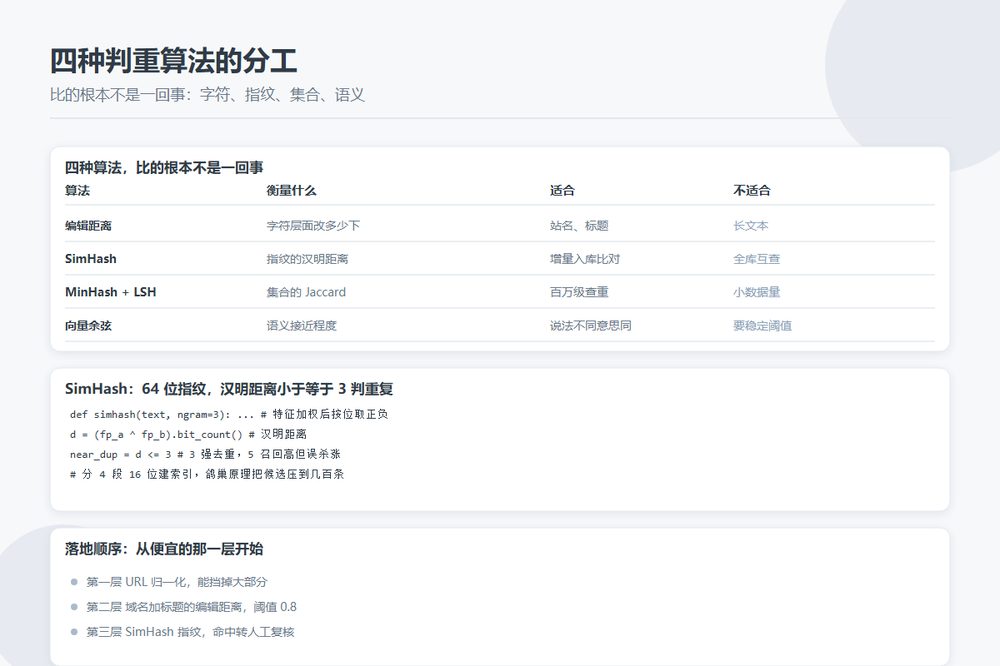This screenshot has height=666, width=1000.
Task: Click the subtitle 比的根本不是一回事：字符、指纹、集合、语义
Action: point(207,95)
